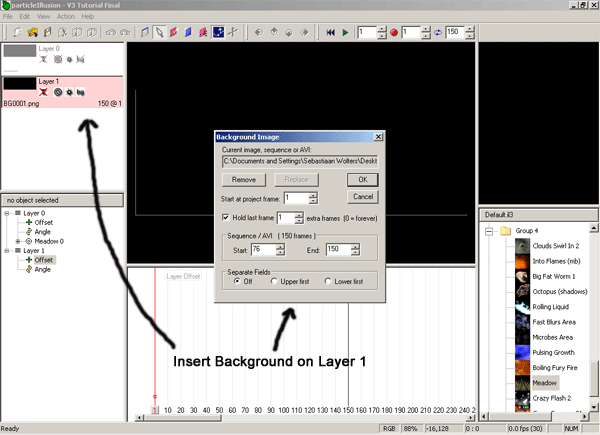Viewport: 600px width, 435px height.
Task: Toggle the Hold last frame checkbox
Action: click(x=227, y=217)
